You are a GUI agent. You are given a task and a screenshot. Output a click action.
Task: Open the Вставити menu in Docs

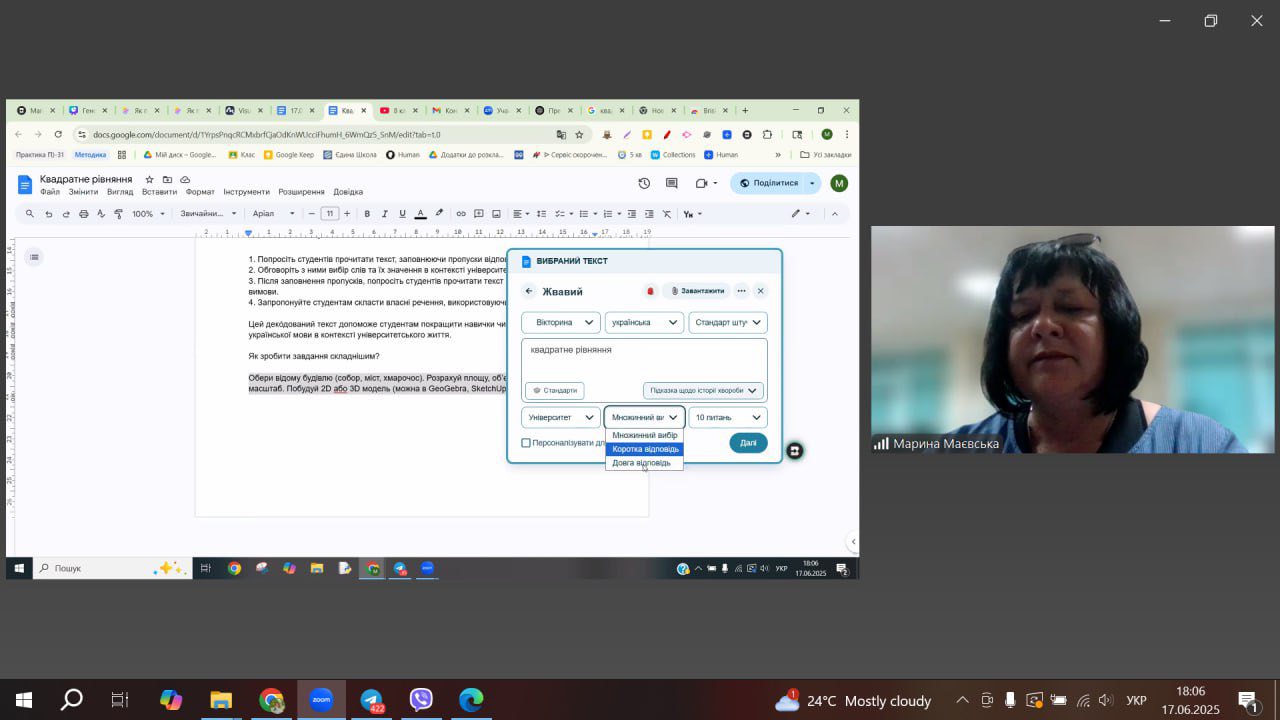(x=160, y=192)
